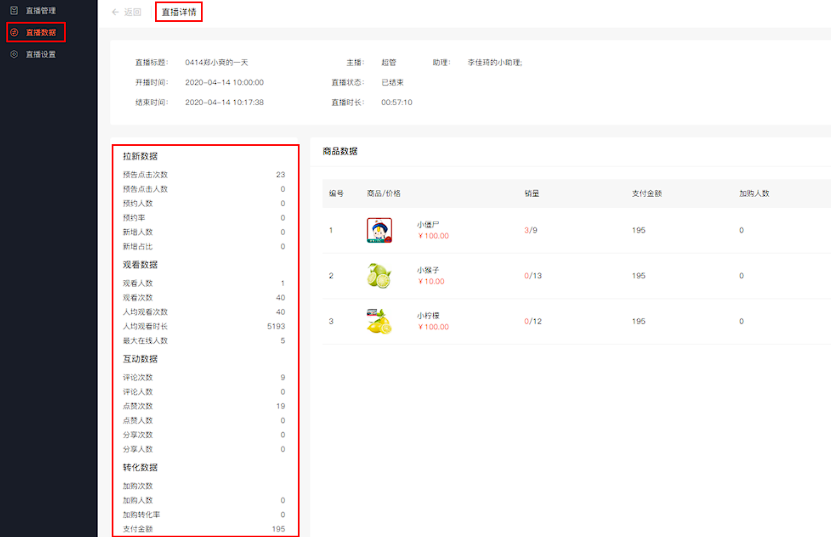Click live title 0414郑小爽的一天
The width and height of the screenshot is (831, 537).
coord(217,63)
